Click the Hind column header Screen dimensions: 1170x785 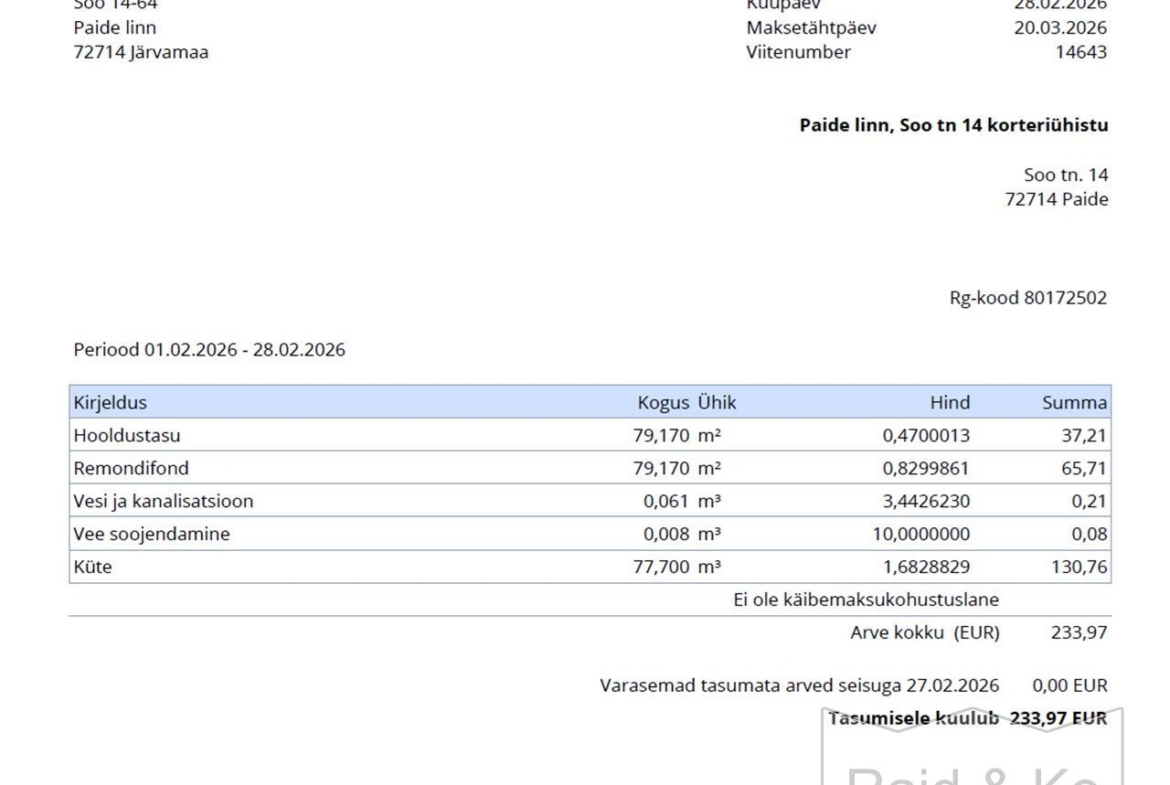[x=949, y=403]
